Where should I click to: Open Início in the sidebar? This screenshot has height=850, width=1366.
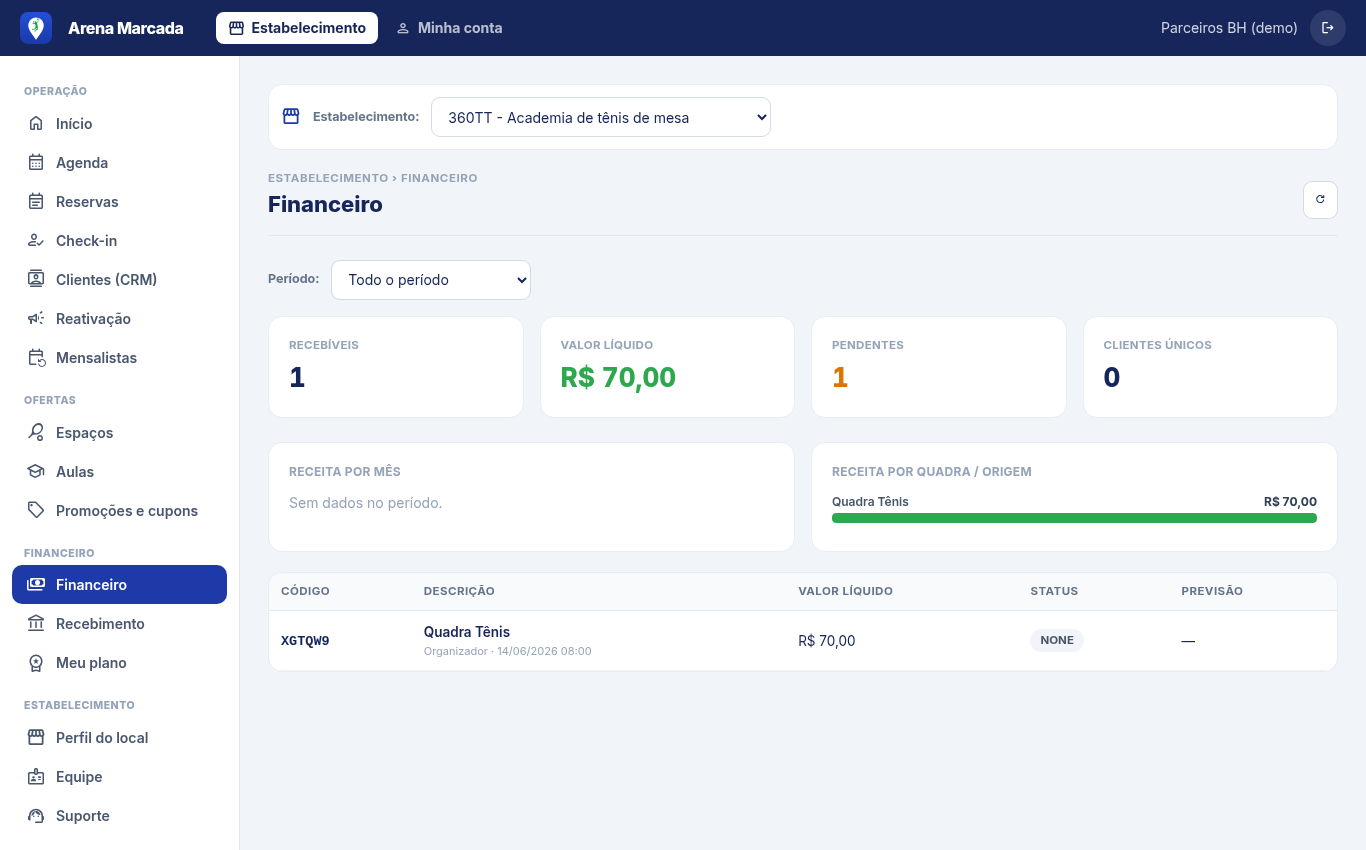click(119, 124)
